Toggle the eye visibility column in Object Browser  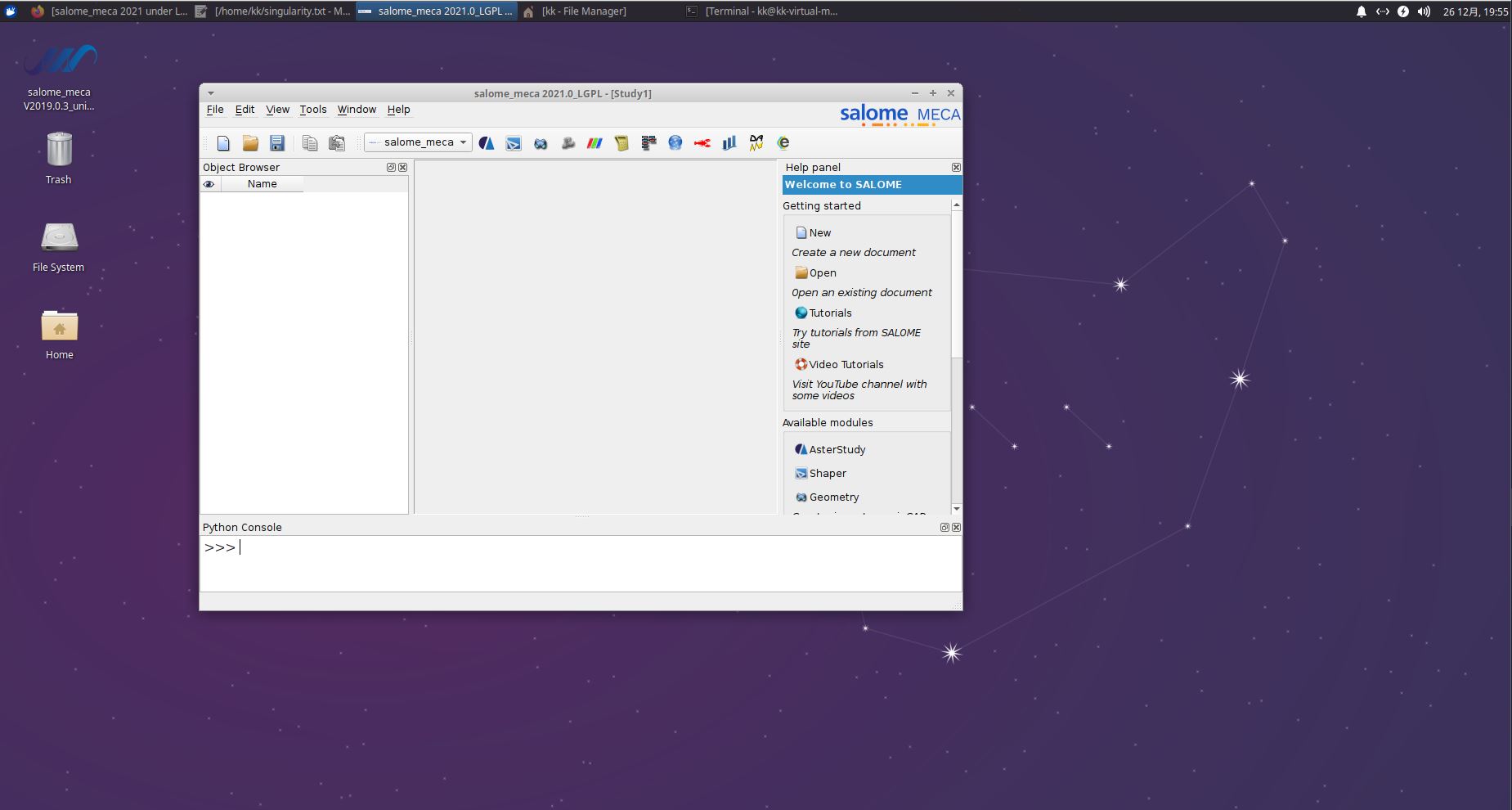pyautogui.click(x=209, y=184)
